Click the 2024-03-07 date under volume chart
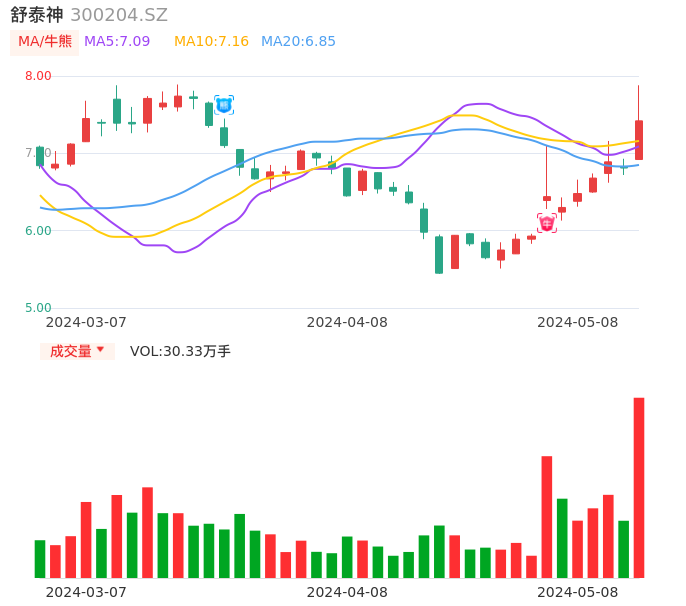The image size is (686, 606). (86, 591)
